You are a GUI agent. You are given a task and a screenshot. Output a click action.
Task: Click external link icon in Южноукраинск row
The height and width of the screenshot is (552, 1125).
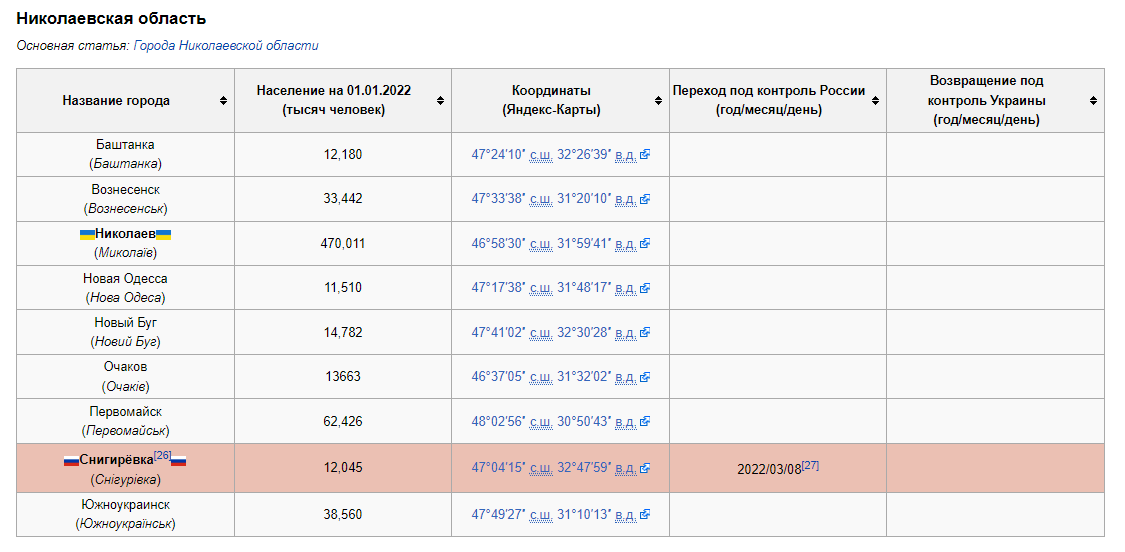645,514
